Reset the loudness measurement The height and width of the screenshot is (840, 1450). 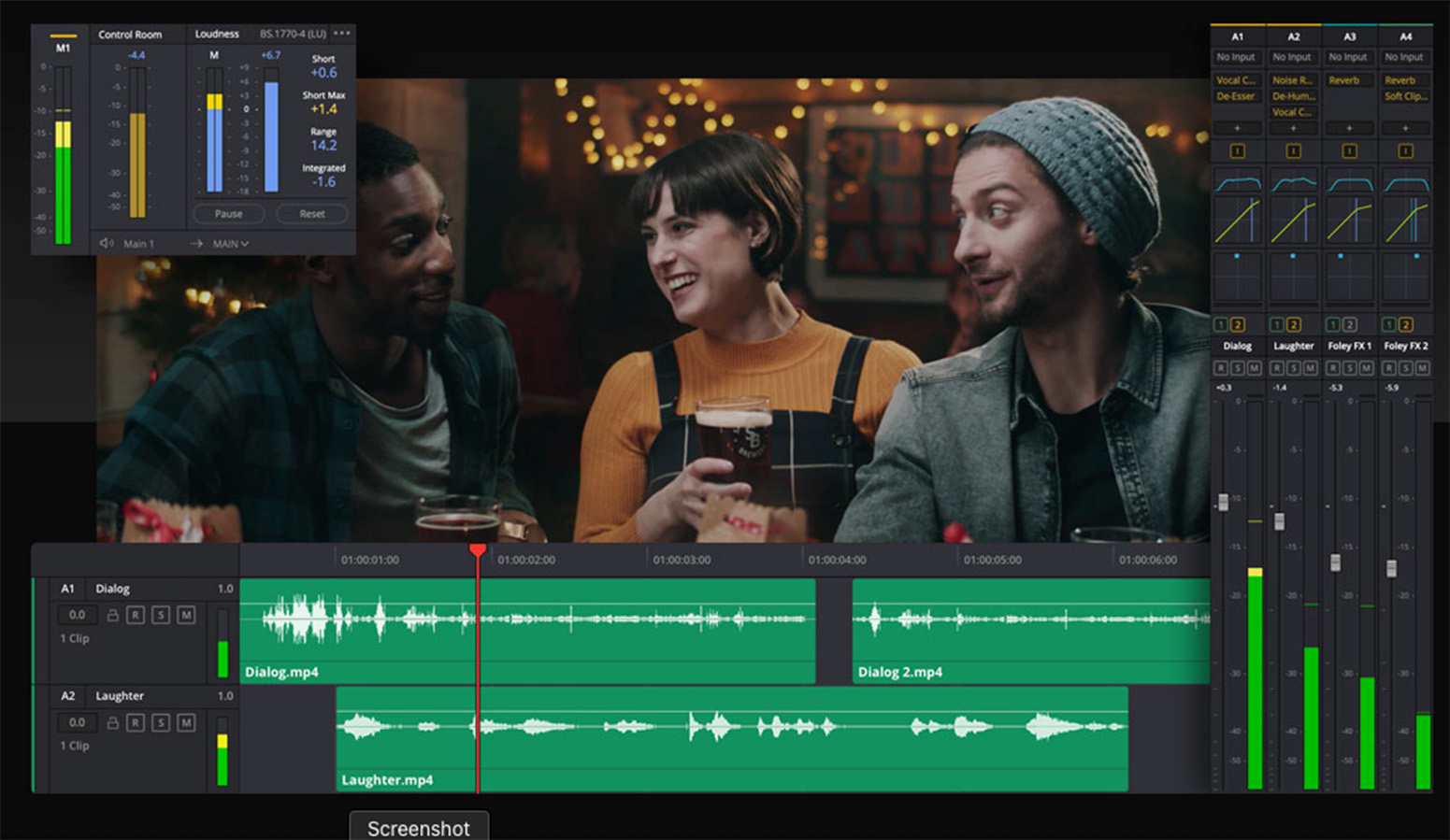pos(312,214)
